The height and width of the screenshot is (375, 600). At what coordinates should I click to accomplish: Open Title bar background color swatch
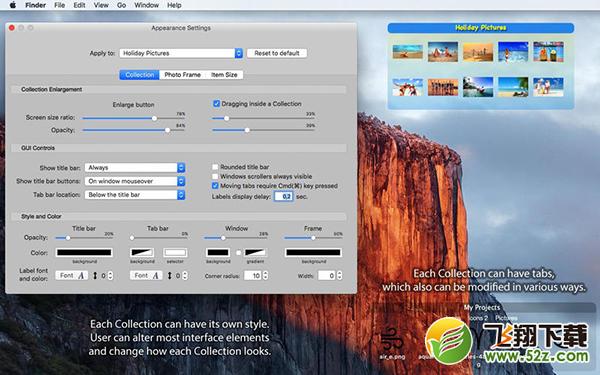(84, 253)
